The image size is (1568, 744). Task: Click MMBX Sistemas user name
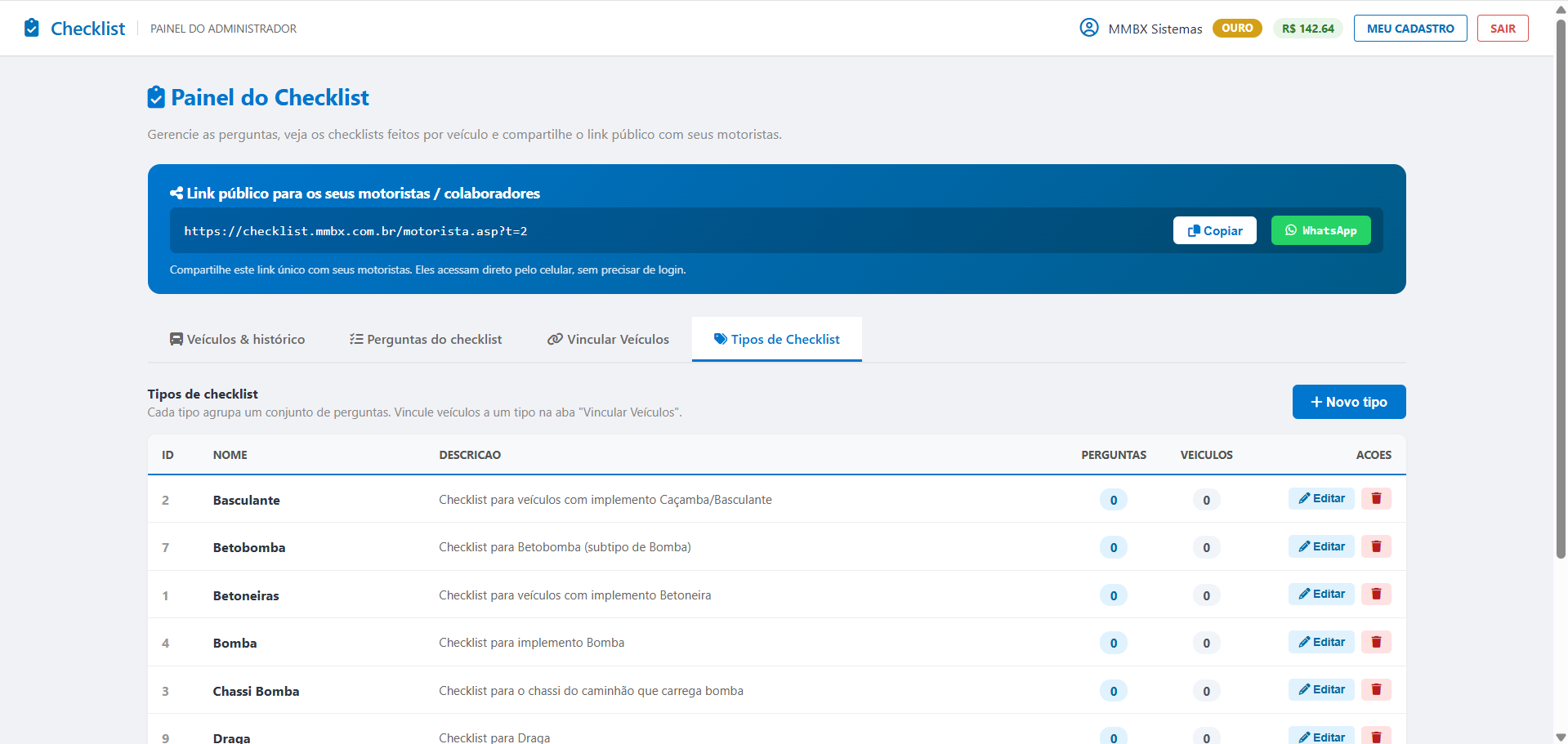1155,29
